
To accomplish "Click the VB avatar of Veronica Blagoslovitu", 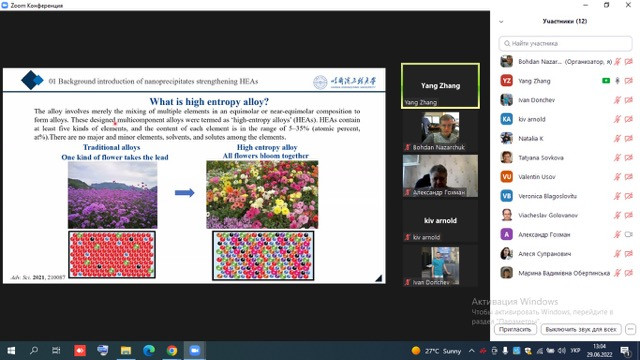I will tap(507, 196).
